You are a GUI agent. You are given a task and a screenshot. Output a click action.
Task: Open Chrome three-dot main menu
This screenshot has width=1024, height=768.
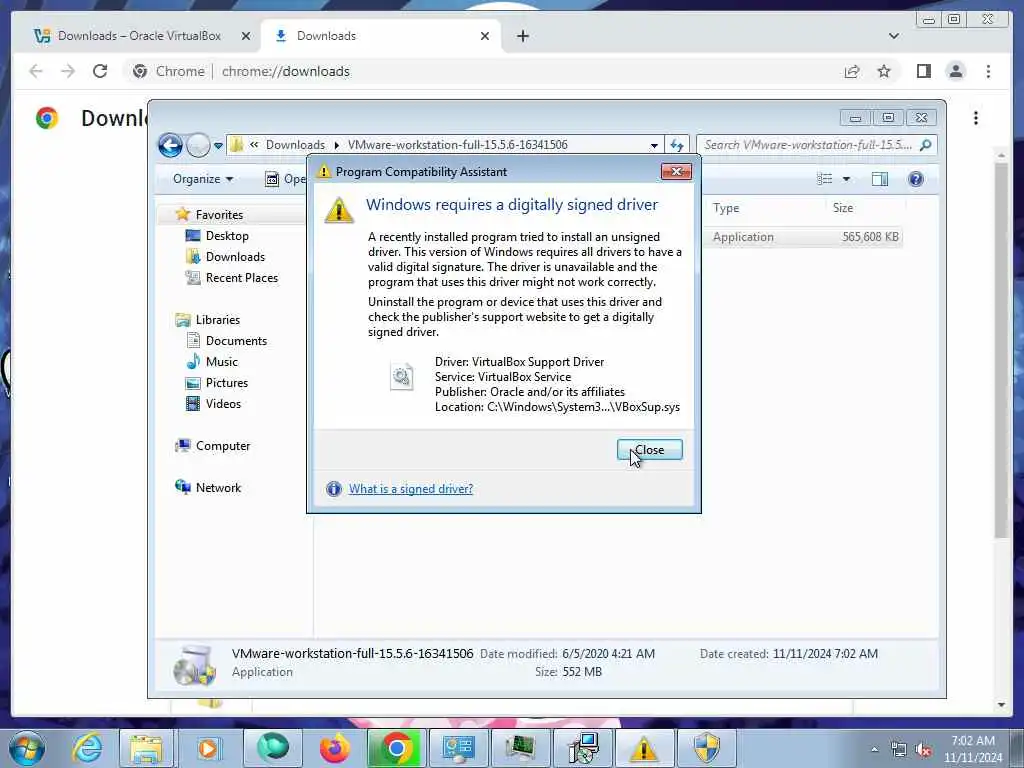(x=988, y=71)
